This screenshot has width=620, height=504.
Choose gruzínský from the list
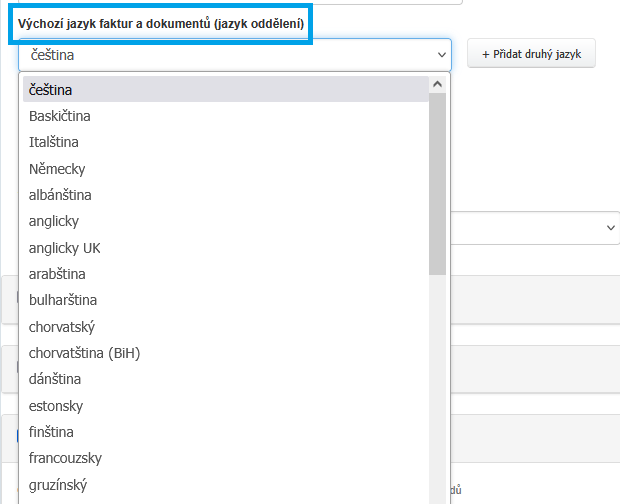tap(58, 485)
